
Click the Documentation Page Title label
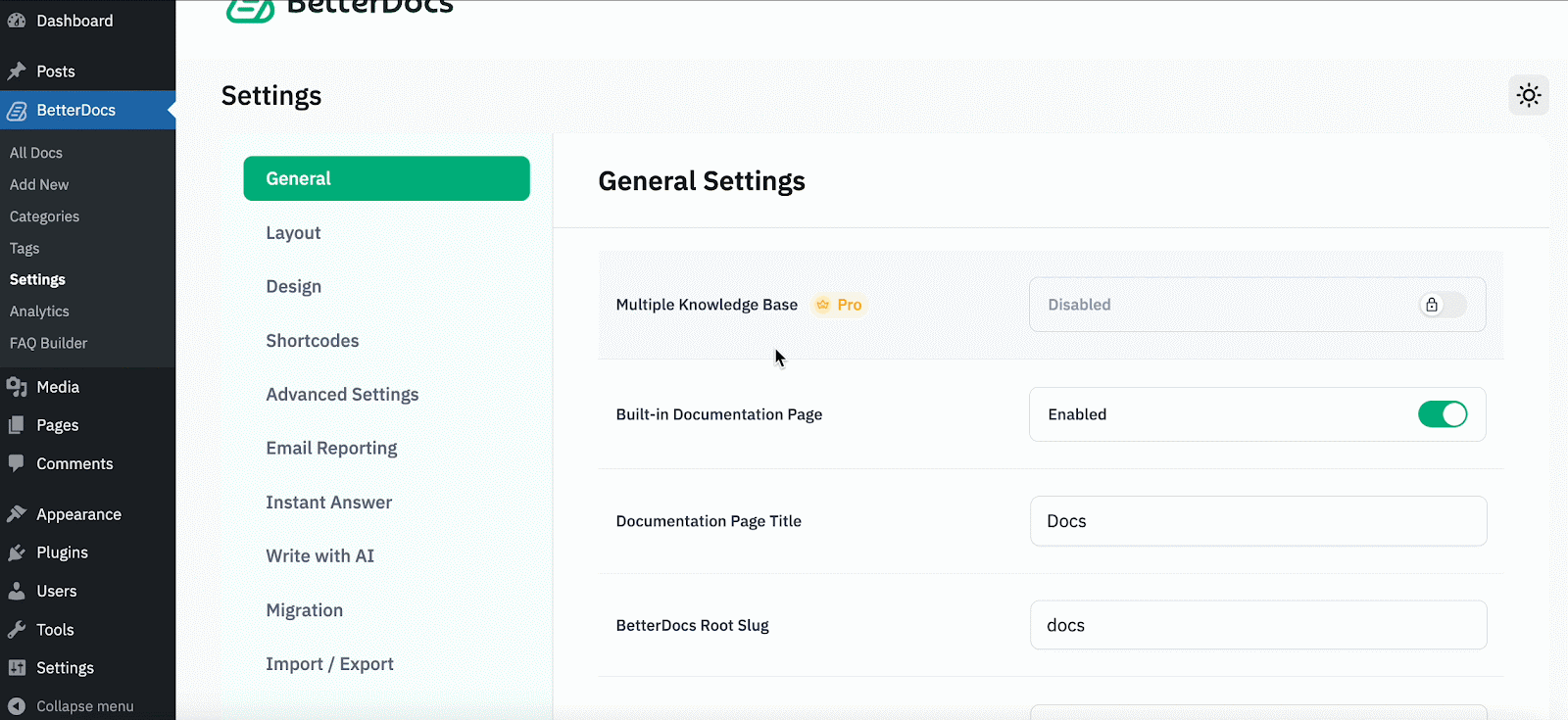pyautogui.click(x=709, y=521)
